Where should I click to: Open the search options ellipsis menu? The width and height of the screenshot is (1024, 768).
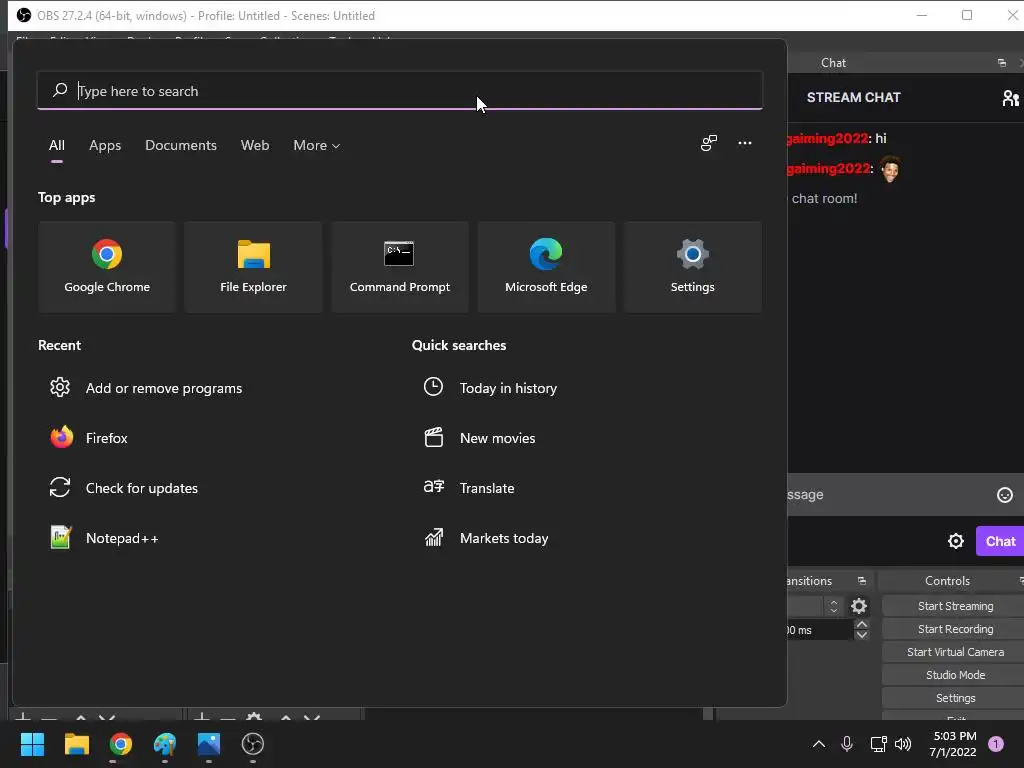click(x=744, y=143)
